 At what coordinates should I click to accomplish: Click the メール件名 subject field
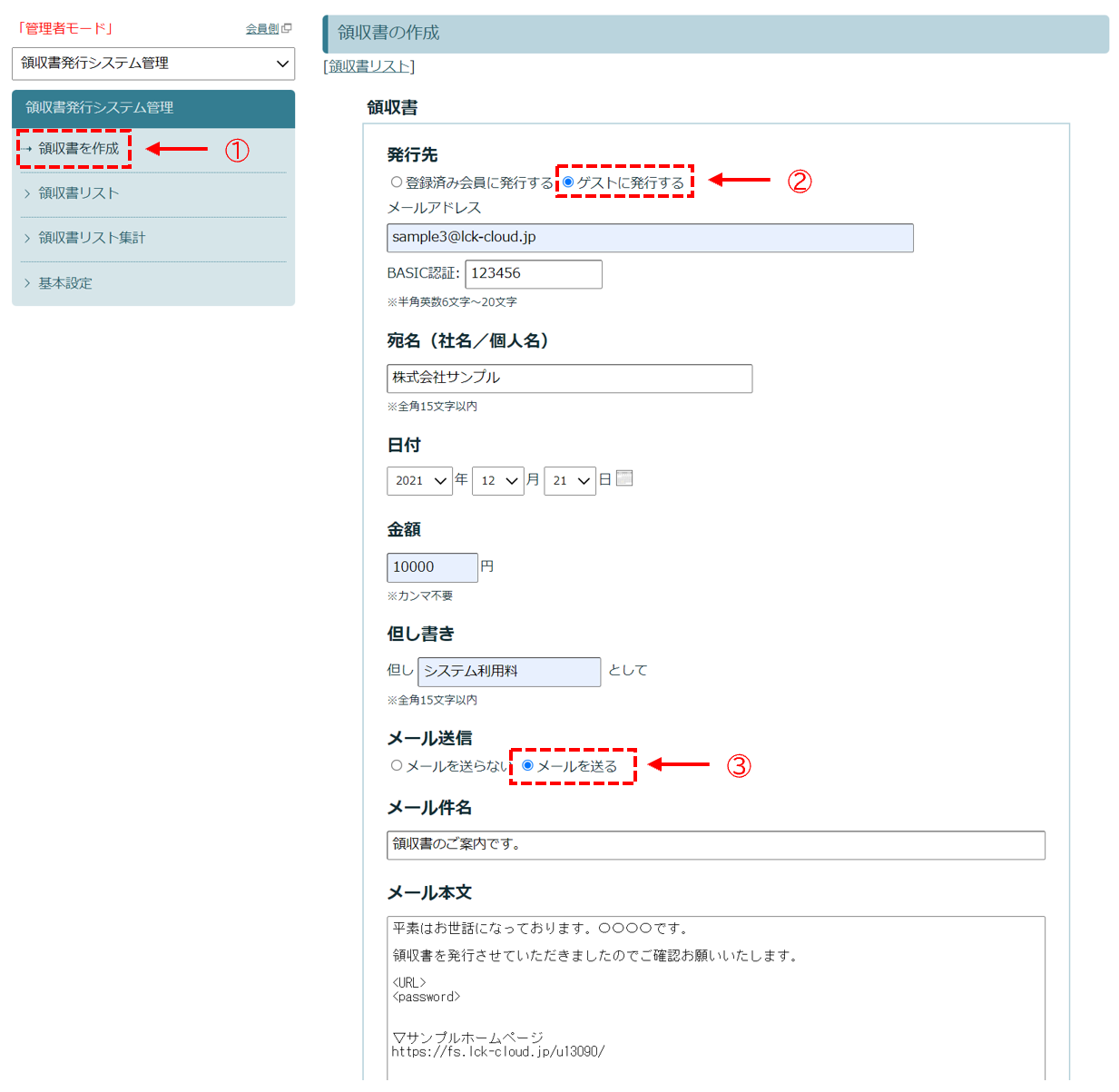pos(716,845)
